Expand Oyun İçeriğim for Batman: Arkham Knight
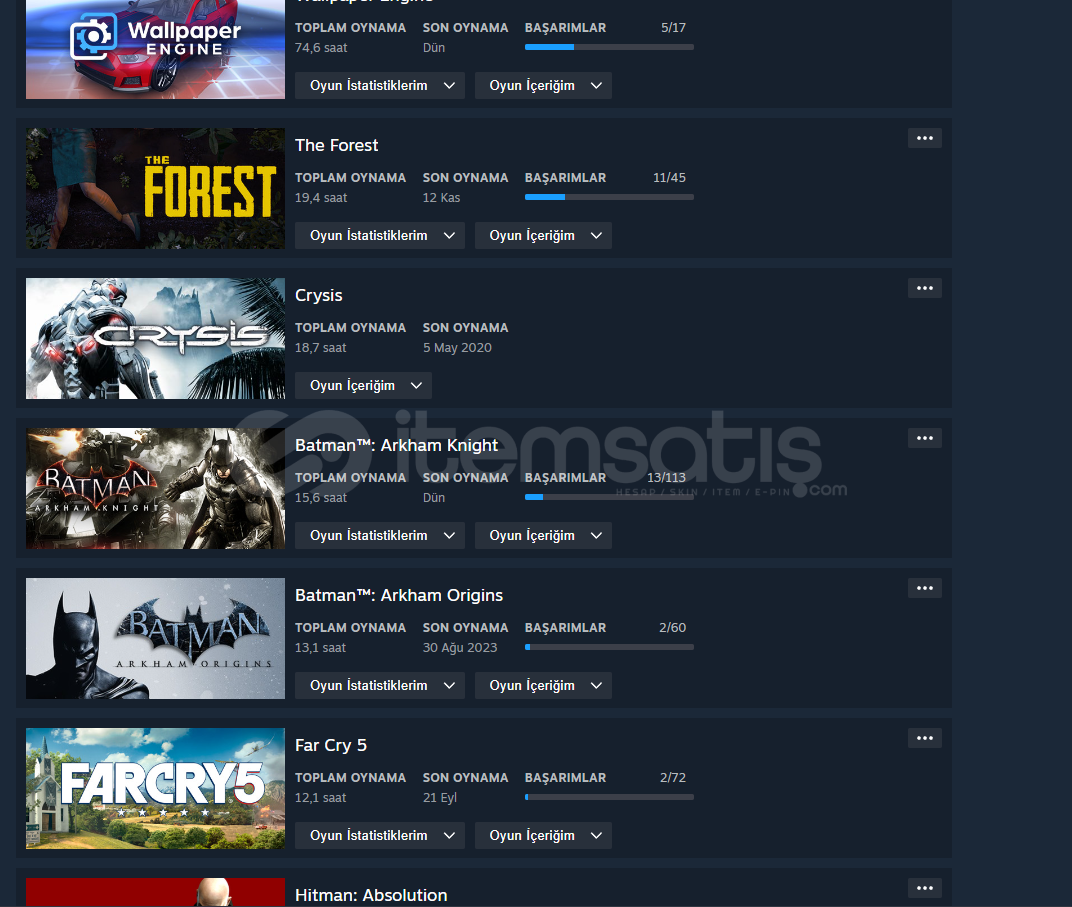This screenshot has width=1072, height=907. click(543, 535)
